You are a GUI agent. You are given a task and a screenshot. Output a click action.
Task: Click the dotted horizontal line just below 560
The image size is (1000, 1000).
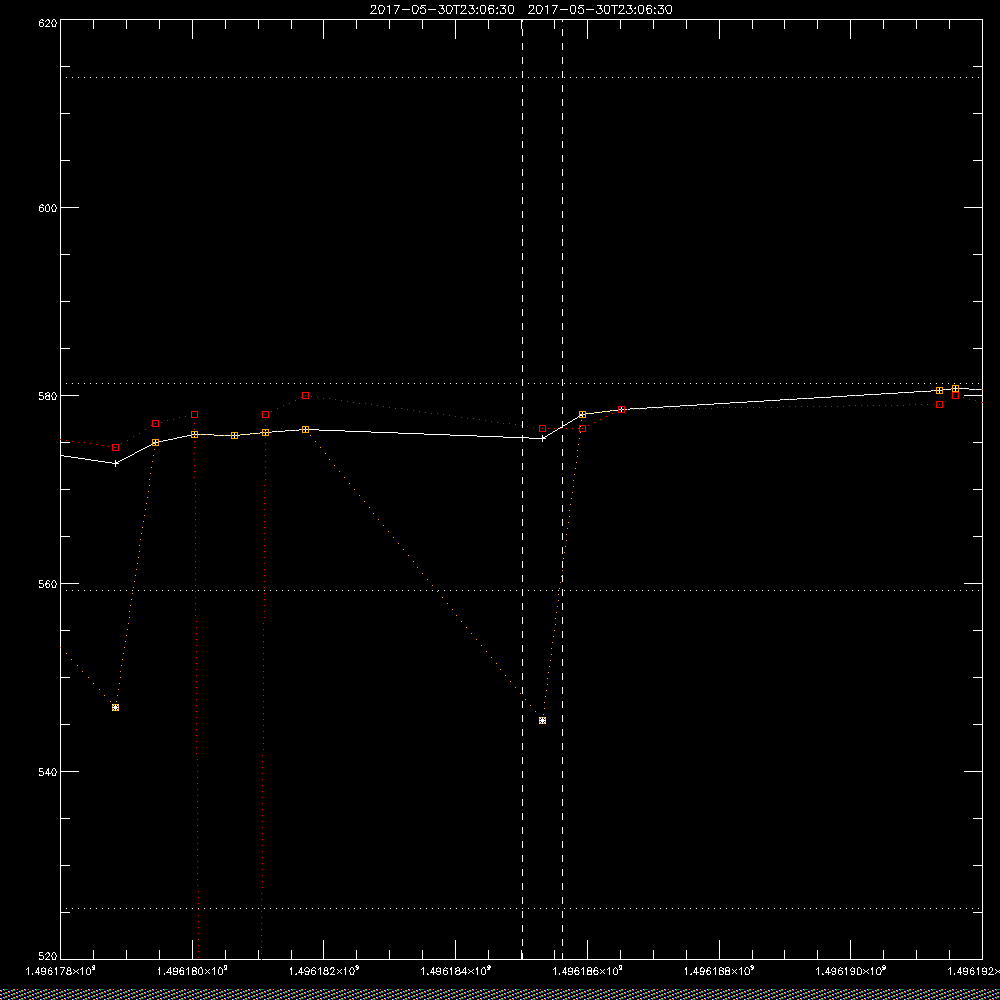[521, 591]
